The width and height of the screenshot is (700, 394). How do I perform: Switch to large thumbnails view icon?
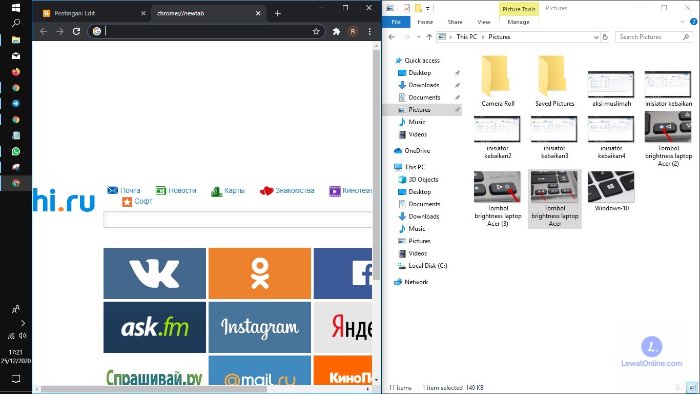click(x=692, y=388)
